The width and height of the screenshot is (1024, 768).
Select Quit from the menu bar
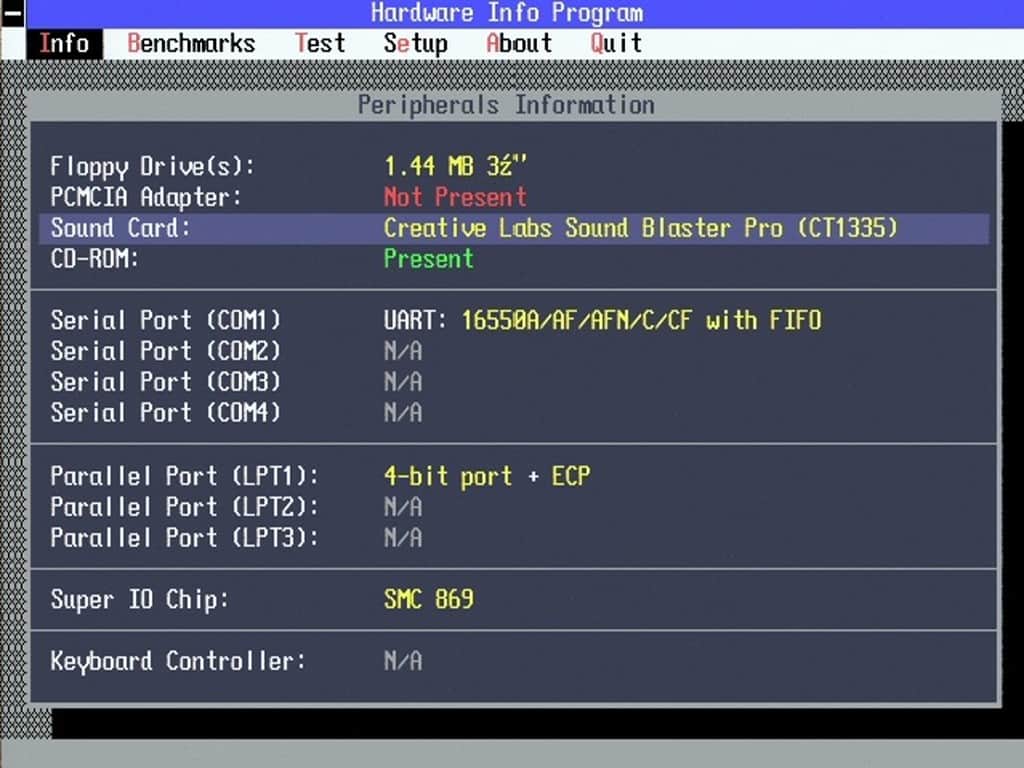click(616, 44)
